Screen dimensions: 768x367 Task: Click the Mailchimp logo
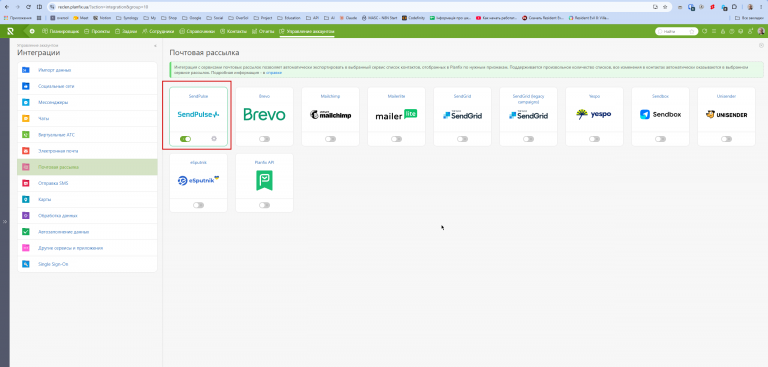click(331, 115)
